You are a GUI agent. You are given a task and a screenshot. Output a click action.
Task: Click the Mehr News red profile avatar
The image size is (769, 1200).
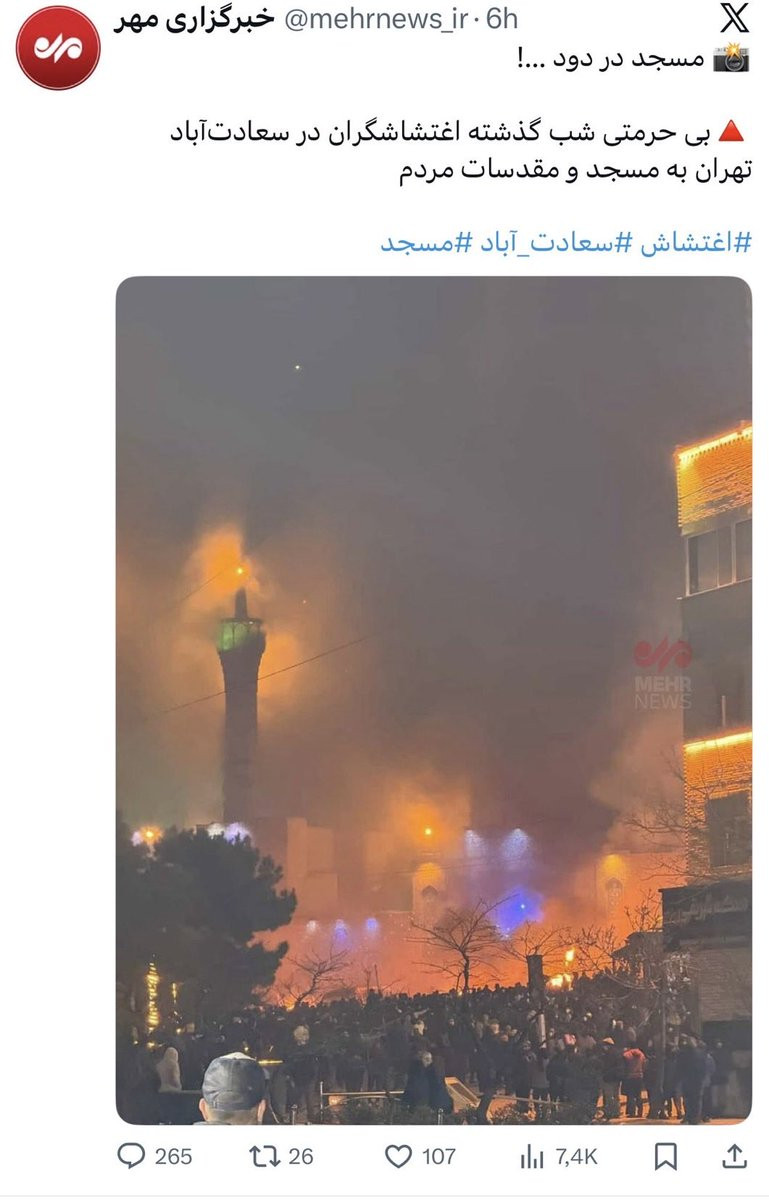point(57,48)
